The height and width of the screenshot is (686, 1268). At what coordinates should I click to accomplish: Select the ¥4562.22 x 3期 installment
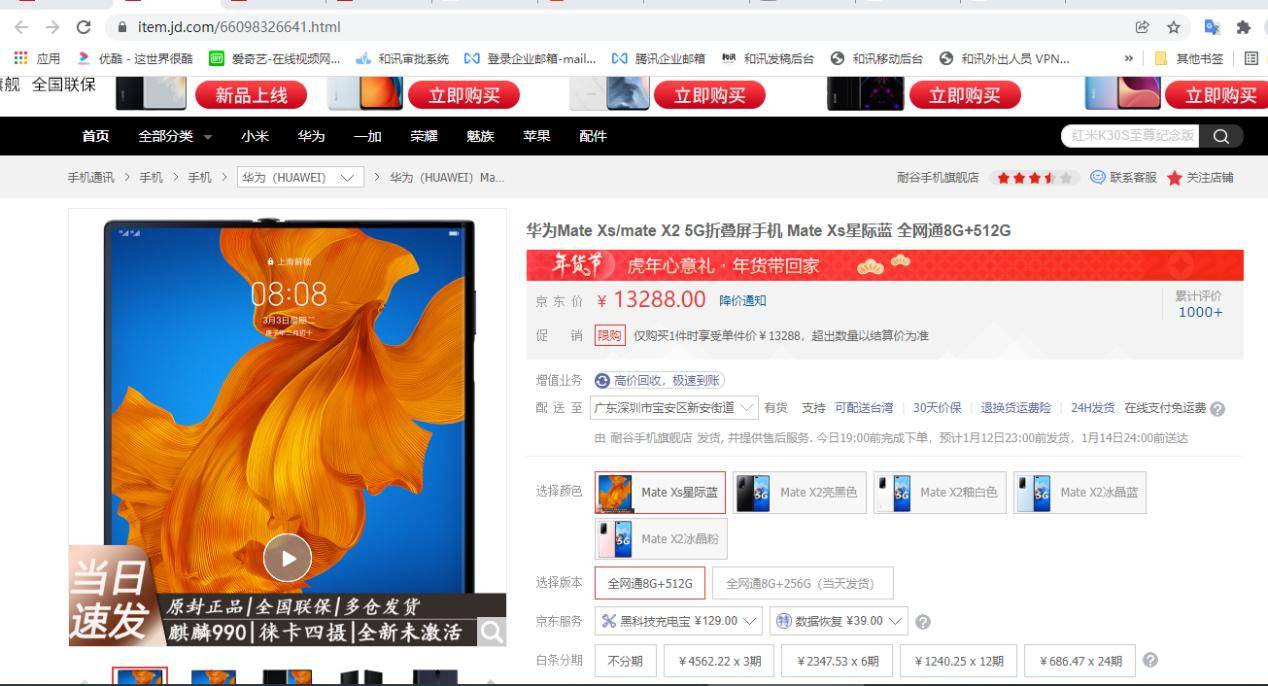[x=720, y=661]
